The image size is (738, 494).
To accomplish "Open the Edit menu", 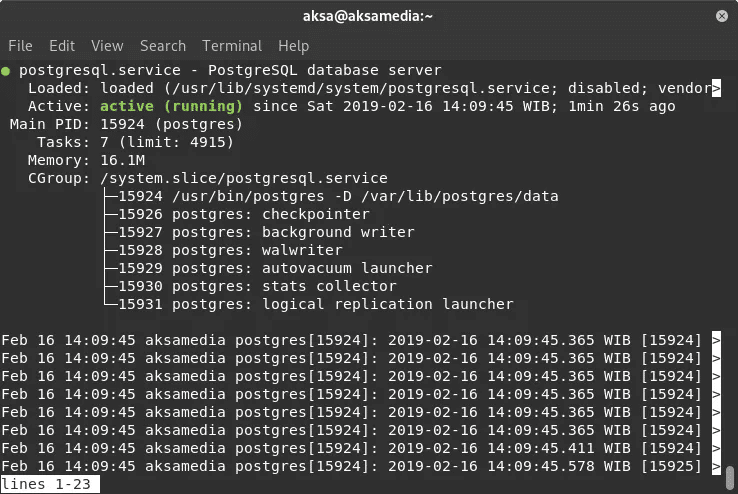I will pos(62,46).
